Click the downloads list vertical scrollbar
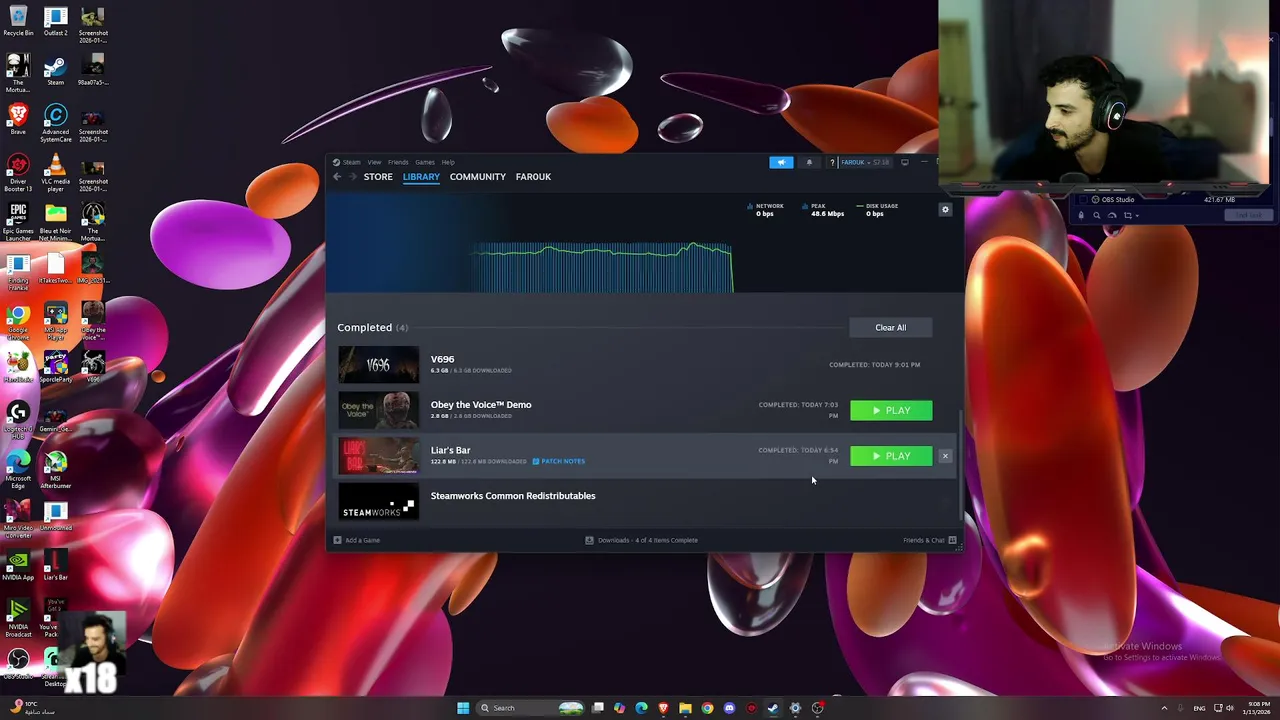Screen dimensions: 1280x720 (961, 465)
